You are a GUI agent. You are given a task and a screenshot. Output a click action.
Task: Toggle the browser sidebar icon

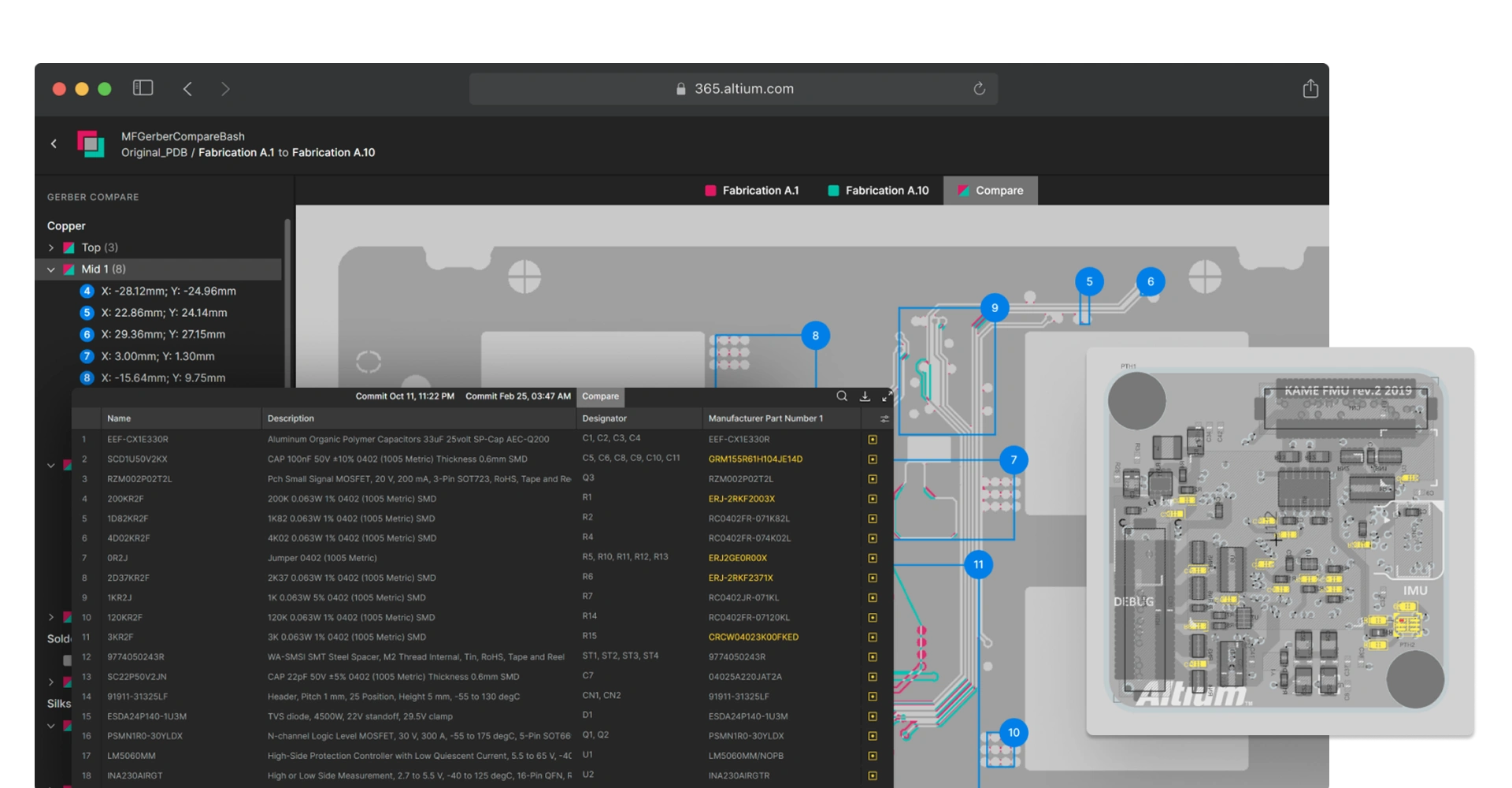143,87
